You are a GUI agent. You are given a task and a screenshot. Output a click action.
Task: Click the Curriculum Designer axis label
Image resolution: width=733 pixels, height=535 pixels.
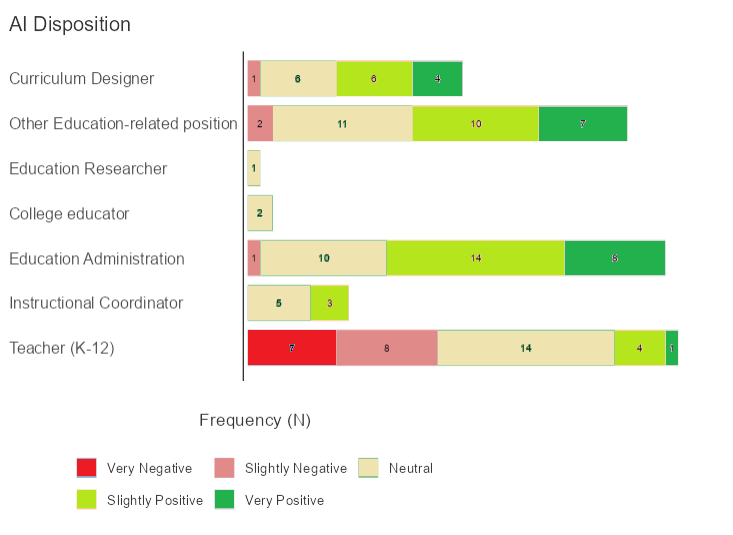tap(82, 78)
